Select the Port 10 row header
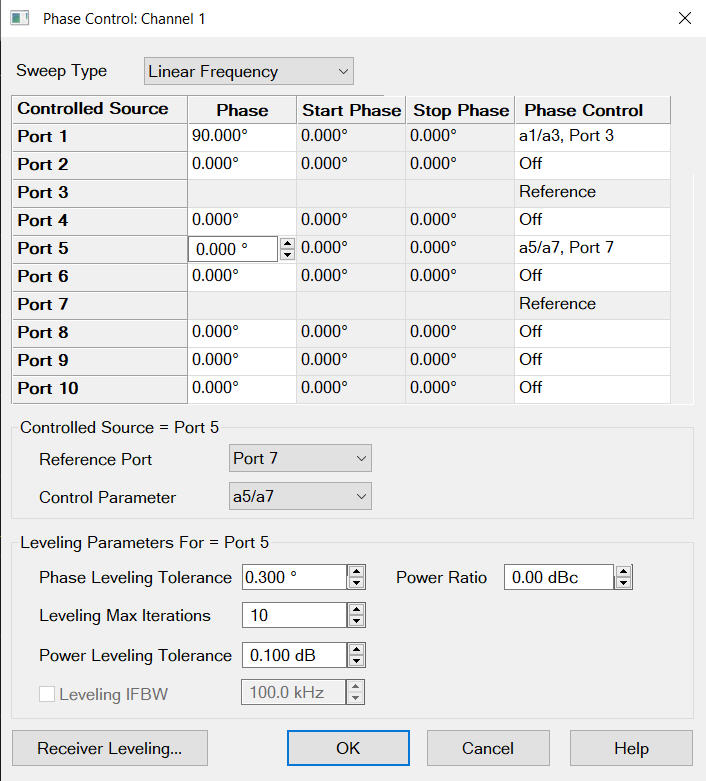Viewport: 706px width, 781px height. point(100,389)
